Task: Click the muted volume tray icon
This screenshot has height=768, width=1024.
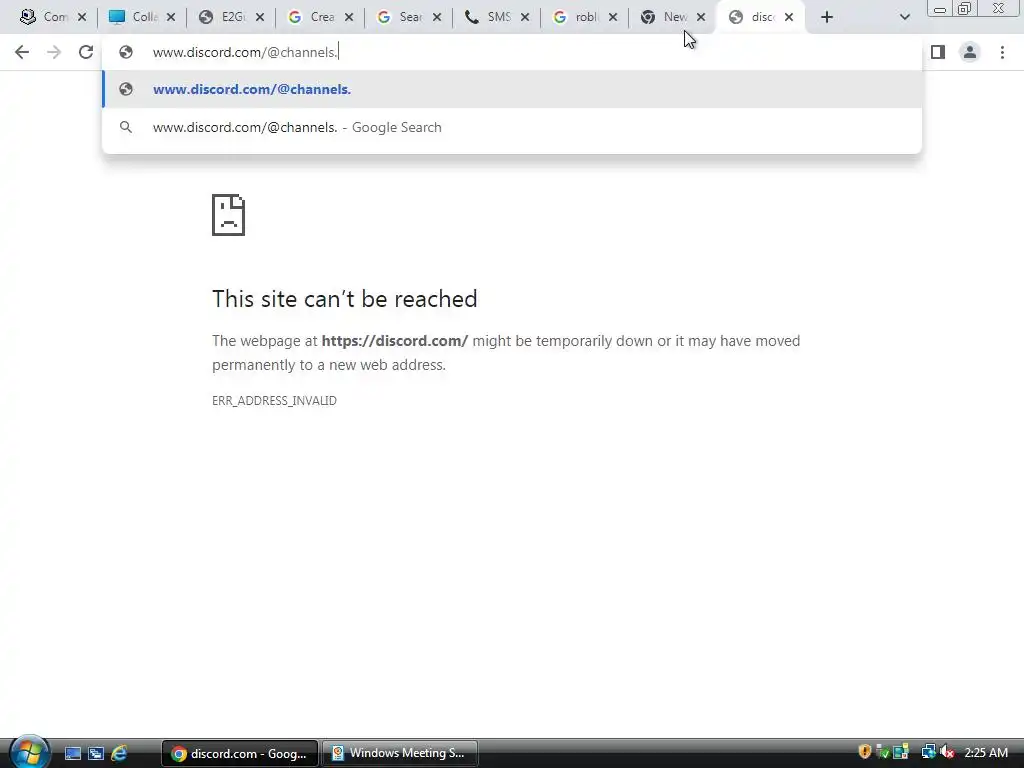Action: pos(947,752)
